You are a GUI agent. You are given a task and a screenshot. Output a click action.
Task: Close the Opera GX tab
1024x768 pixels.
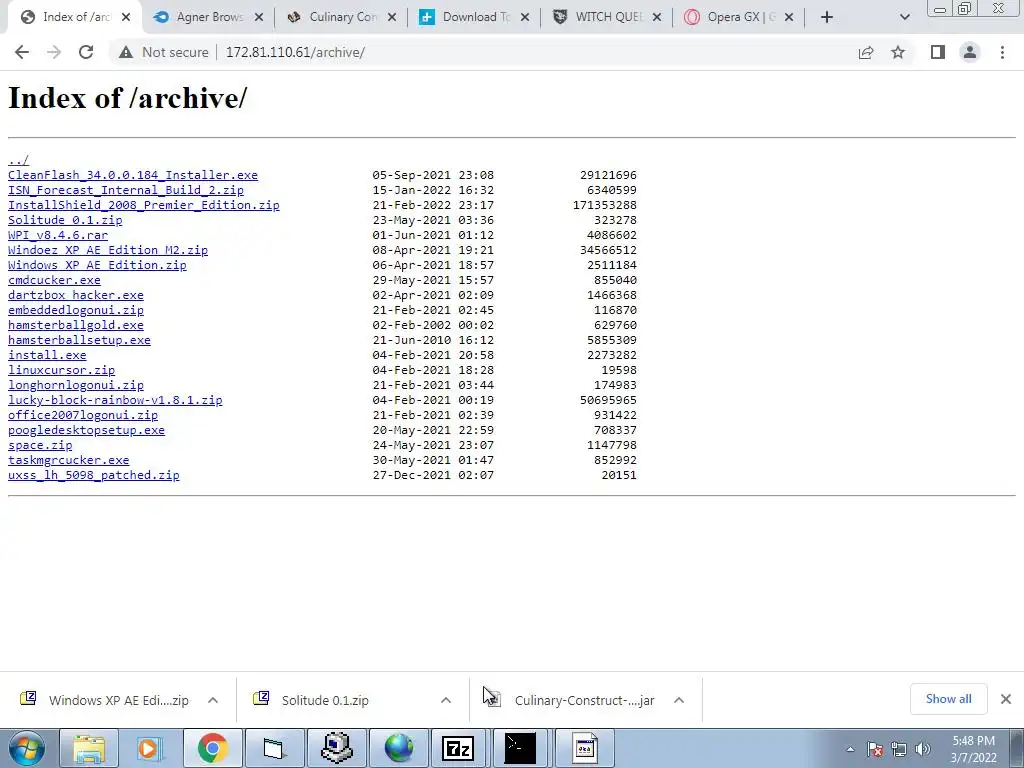pos(789,18)
